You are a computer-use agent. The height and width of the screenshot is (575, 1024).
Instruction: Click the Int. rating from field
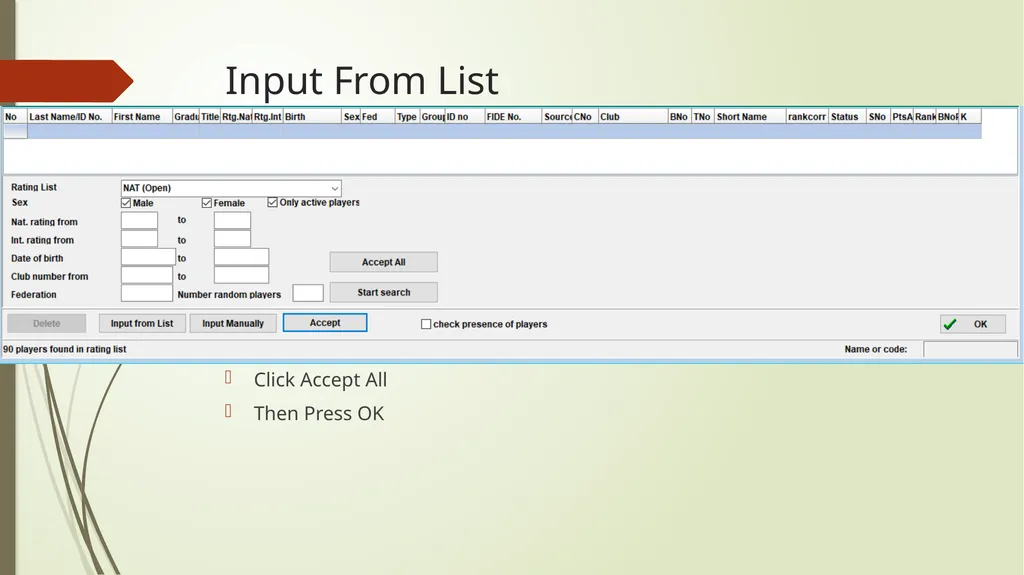coord(139,239)
